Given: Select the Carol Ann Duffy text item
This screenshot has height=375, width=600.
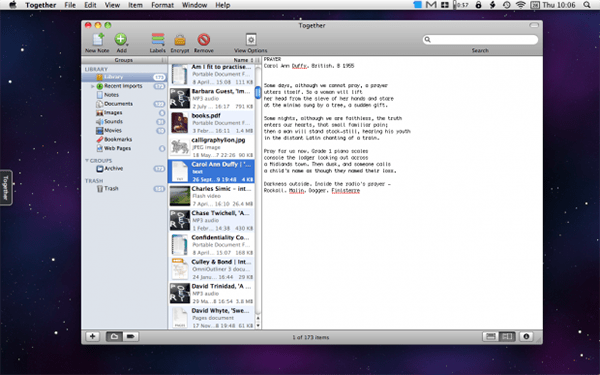Looking at the screenshot, I should pos(211,172).
